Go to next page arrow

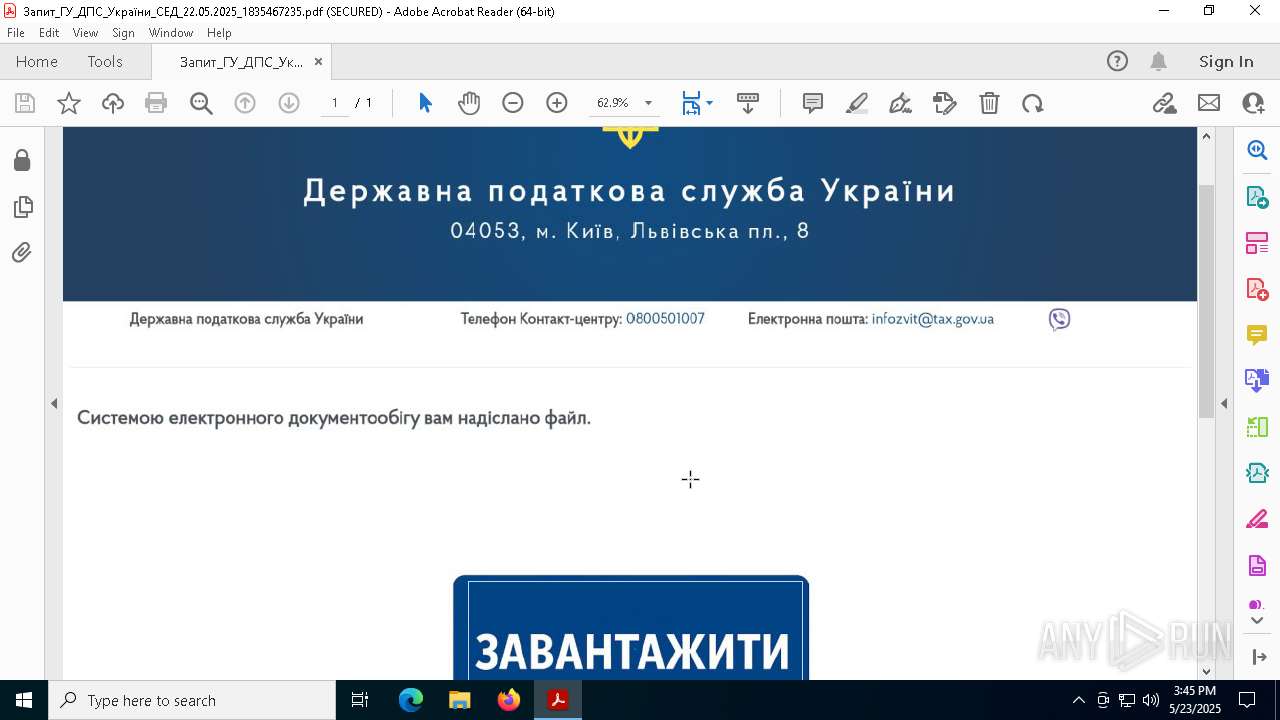[x=289, y=103]
